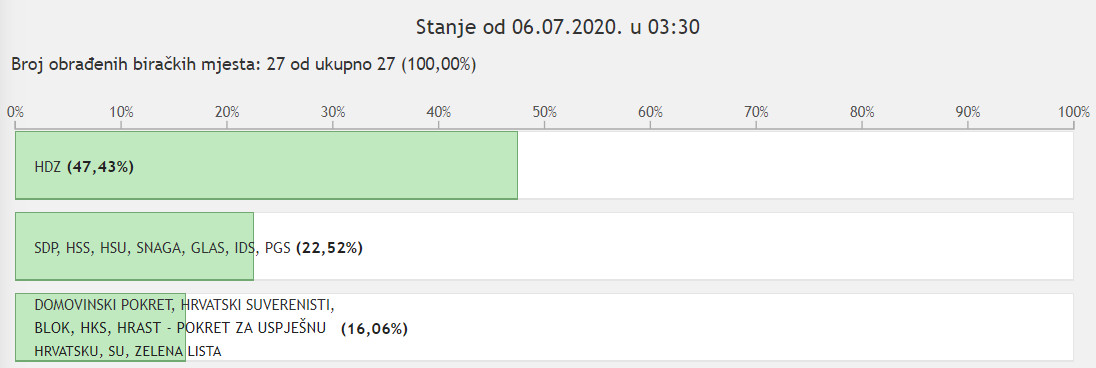Screen dimensions: 1096x368
Task: Click the 90% axis tick label
Action: pyautogui.click(x=968, y=112)
